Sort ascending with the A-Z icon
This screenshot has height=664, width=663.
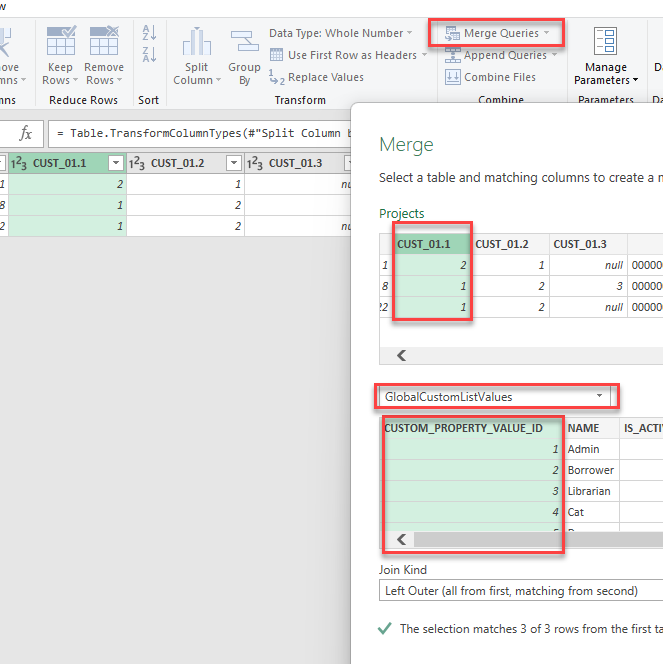[x=149, y=33]
